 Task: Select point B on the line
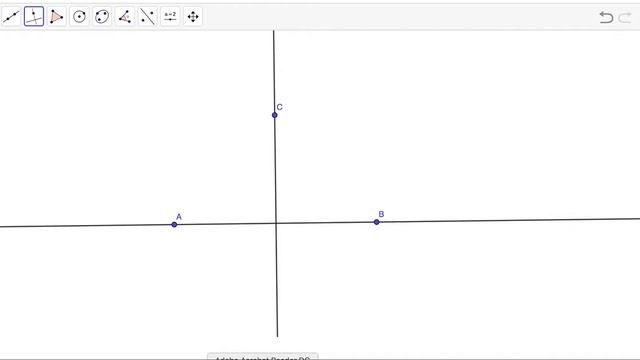[x=377, y=222]
